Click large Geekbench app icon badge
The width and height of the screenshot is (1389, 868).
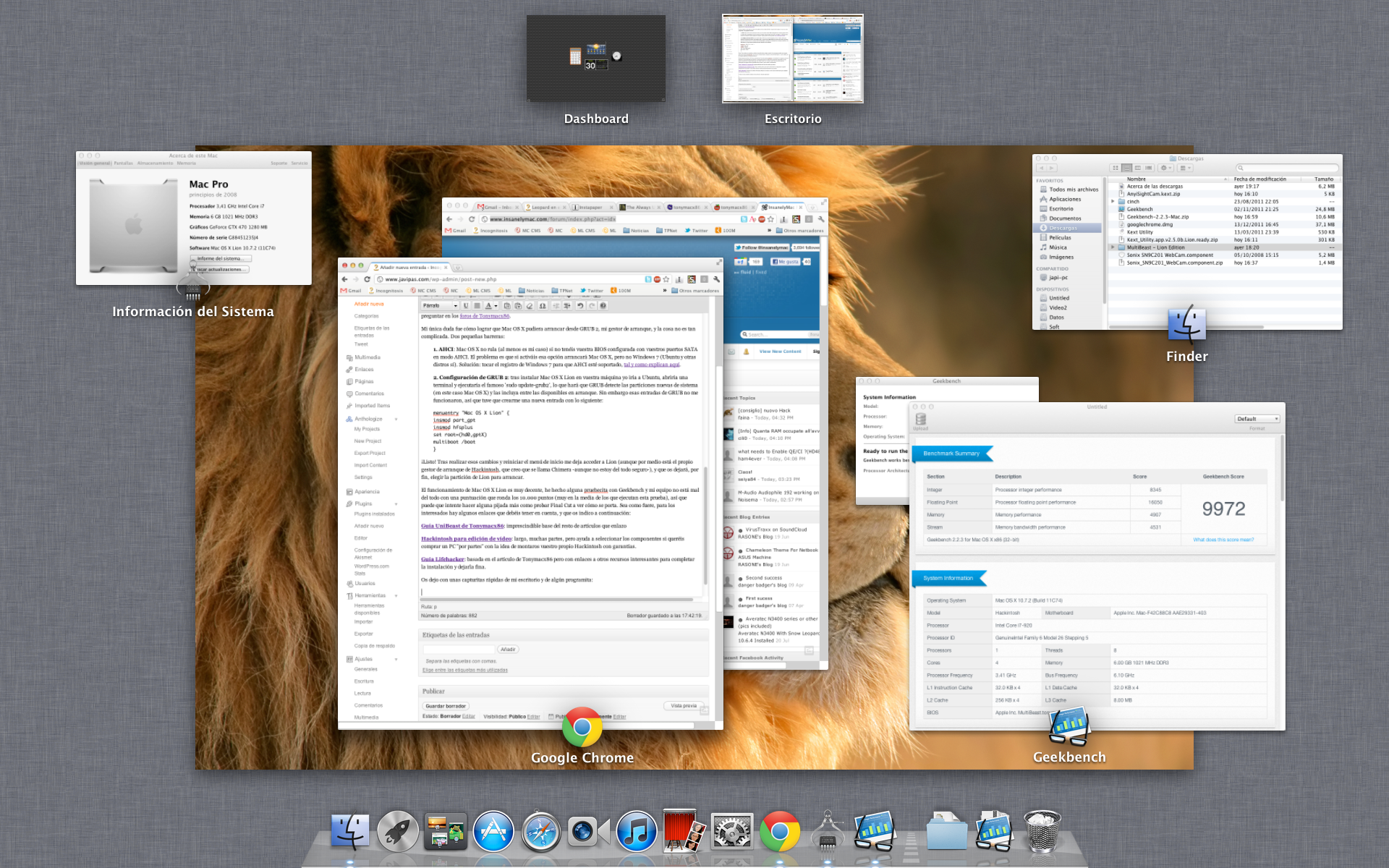1069,726
